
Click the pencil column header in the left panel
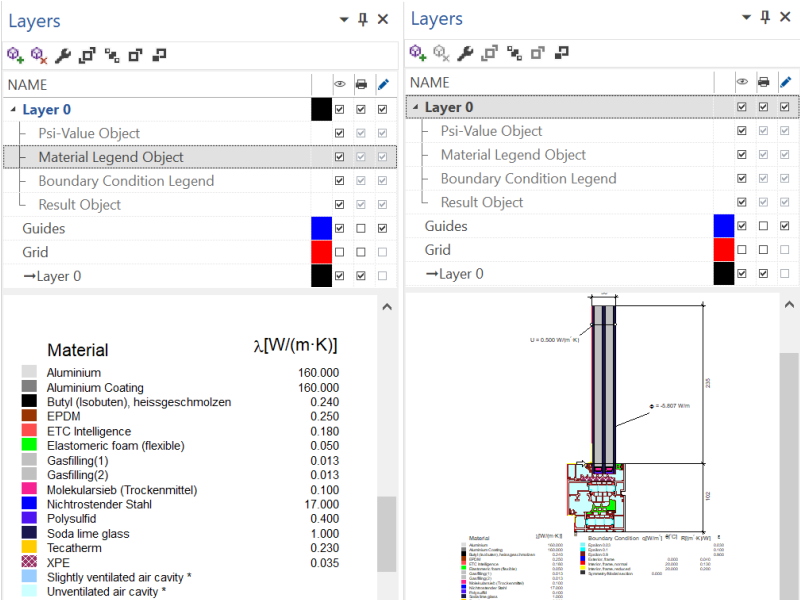(x=383, y=84)
